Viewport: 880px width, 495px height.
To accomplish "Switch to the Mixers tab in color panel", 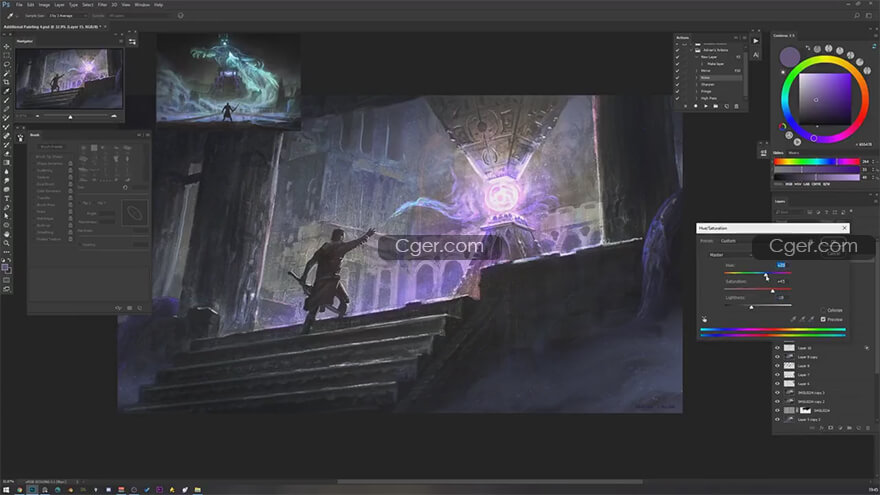I will (794, 153).
